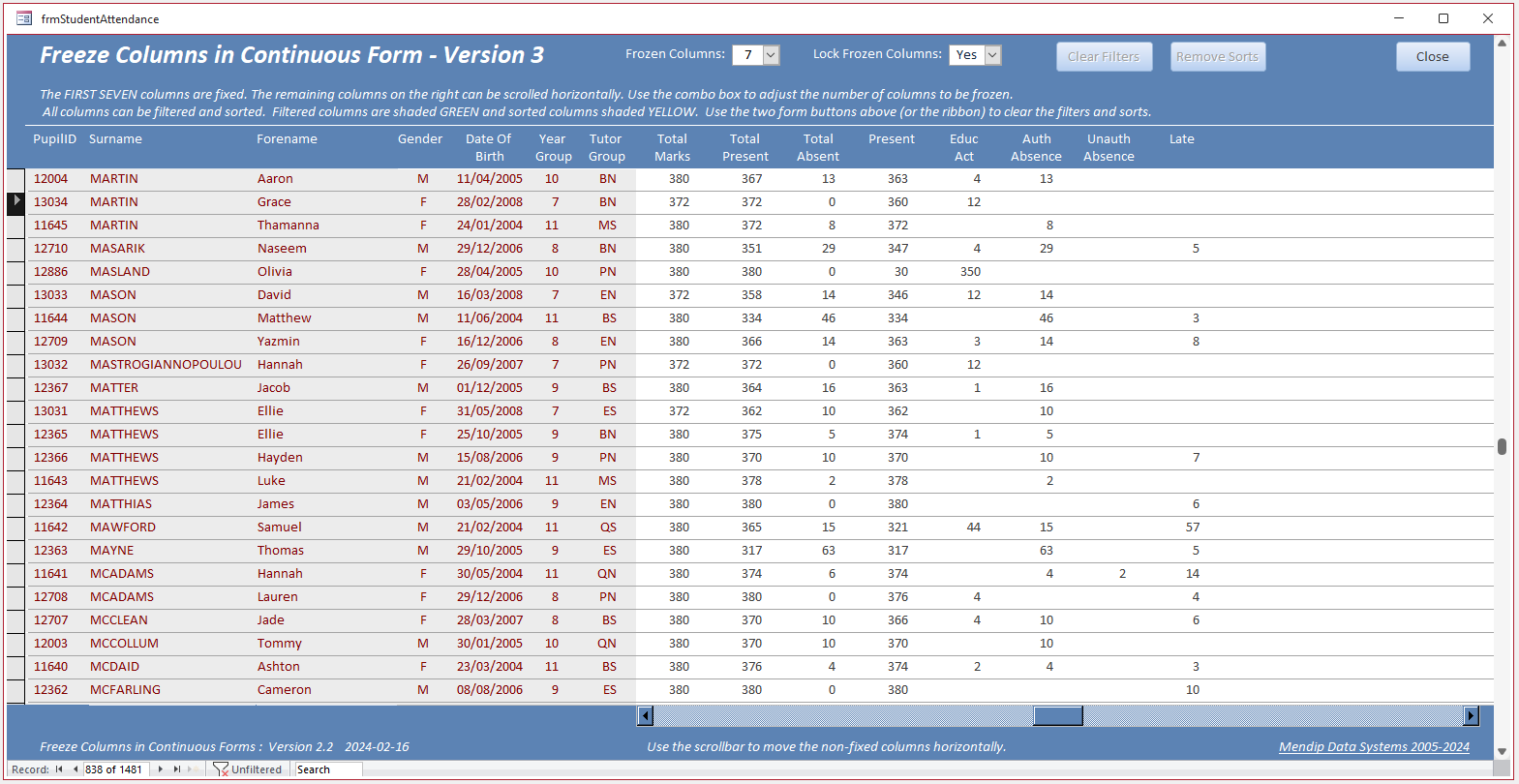Click the Late column header

pyautogui.click(x=1182, y=139)
